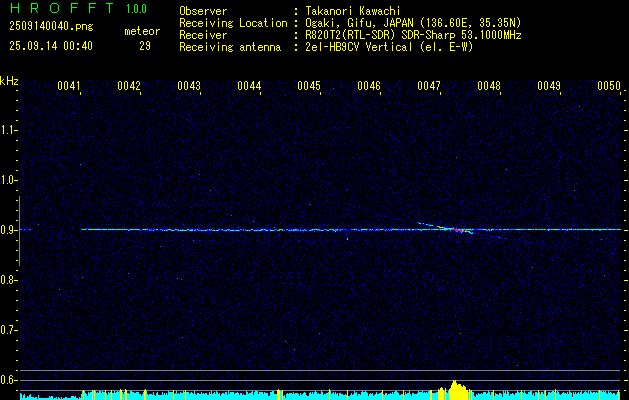Click the 0049 time marker
This screenshot has width=629, height=400.
[549, 86]
